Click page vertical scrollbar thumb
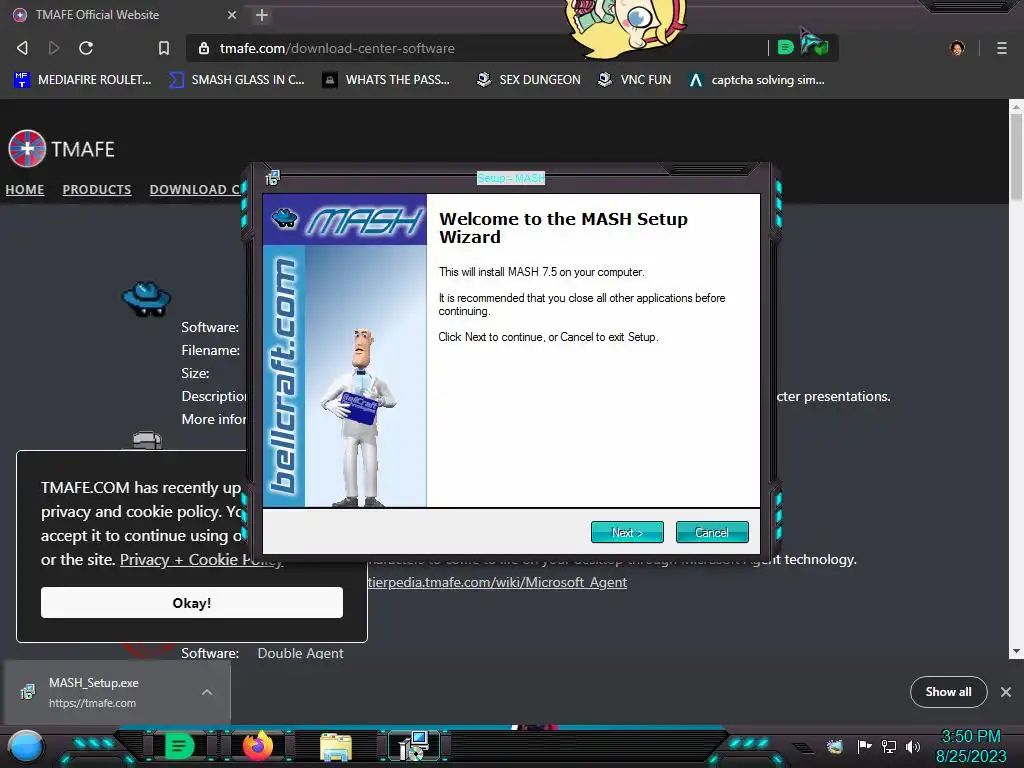The height and width of the screenshot is (768, 1024). point(1016,157)
